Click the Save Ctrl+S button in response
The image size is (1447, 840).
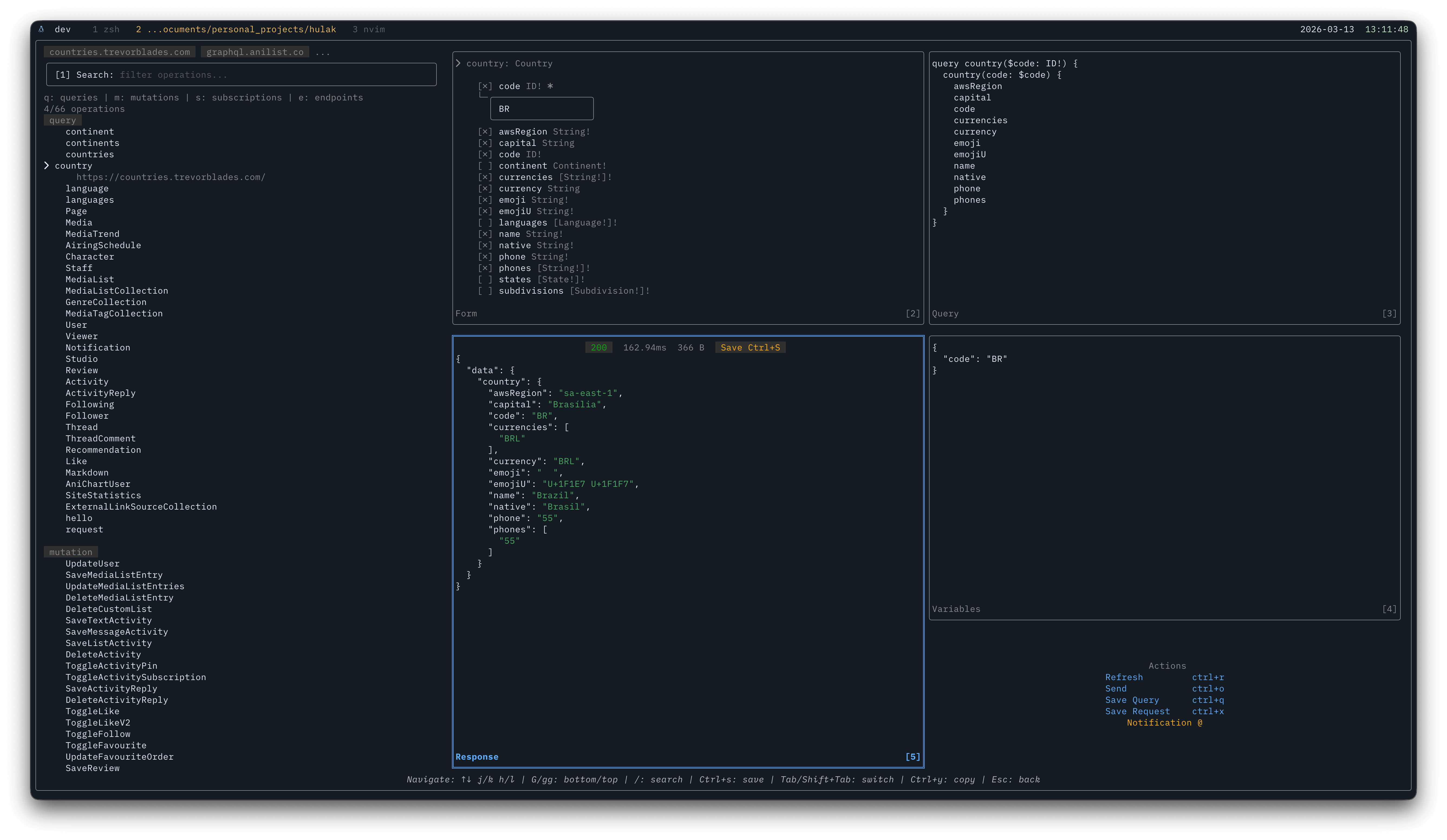(x=750, y=348)
